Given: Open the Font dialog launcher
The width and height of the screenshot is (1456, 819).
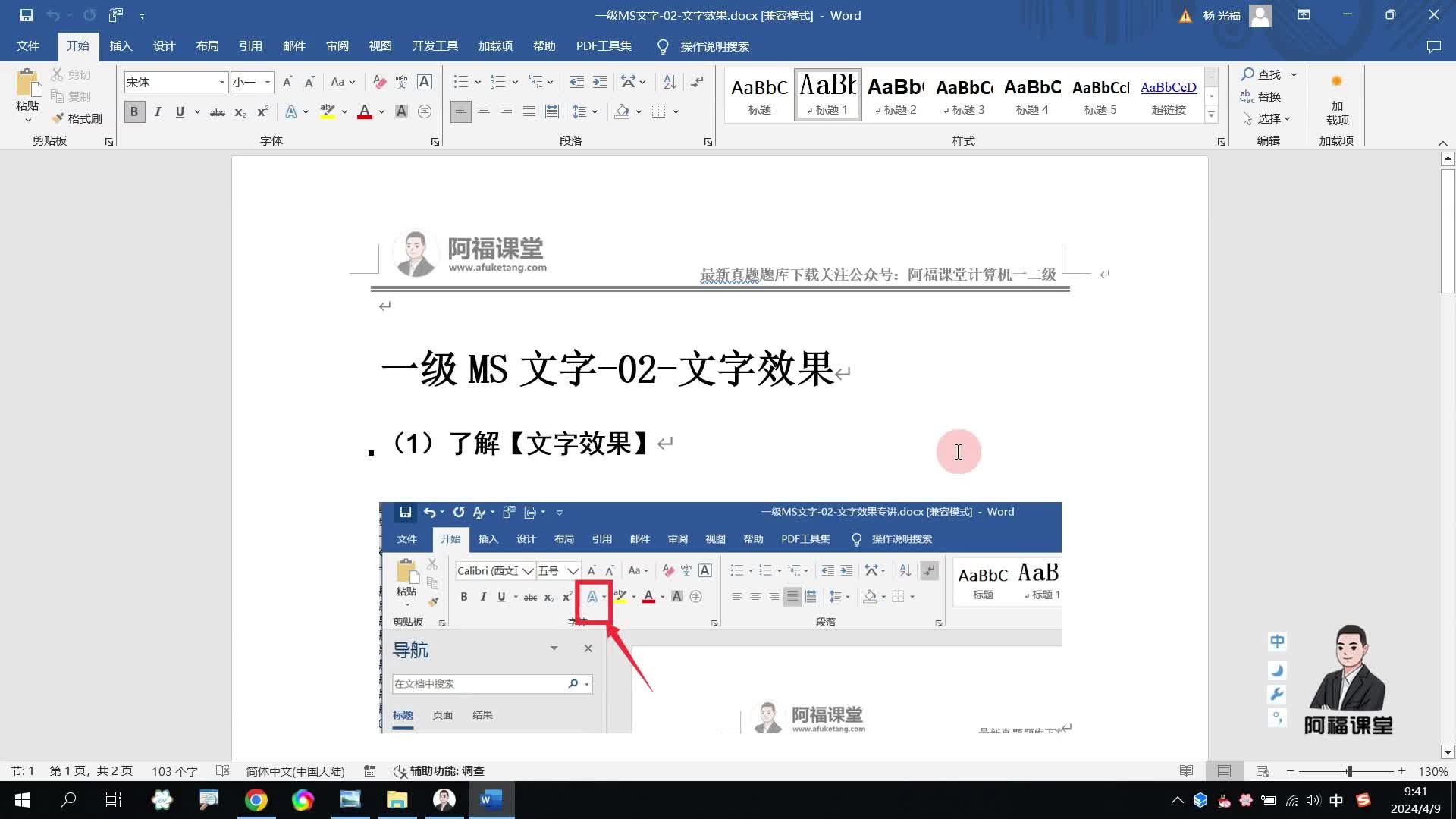Looking at the screenshot, I should coord(435,142).
